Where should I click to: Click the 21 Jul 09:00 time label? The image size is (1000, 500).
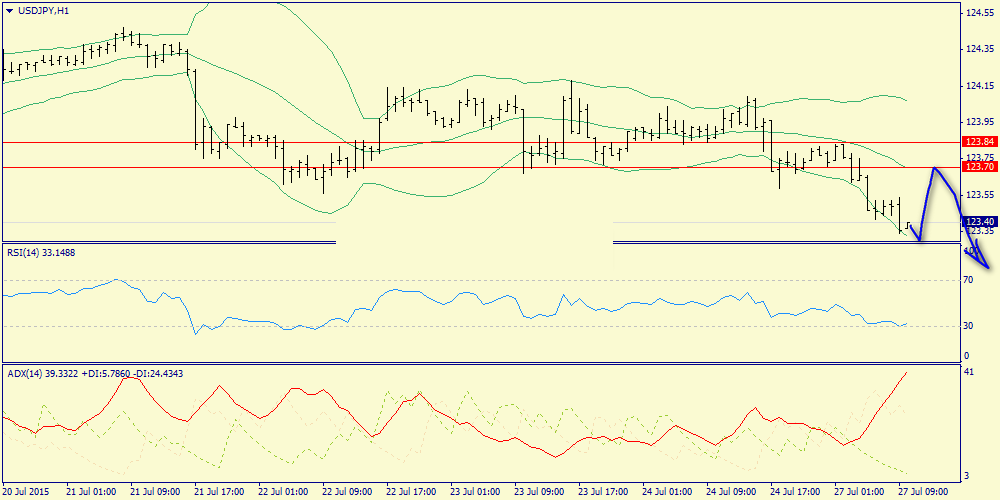(x=155, y=492)
